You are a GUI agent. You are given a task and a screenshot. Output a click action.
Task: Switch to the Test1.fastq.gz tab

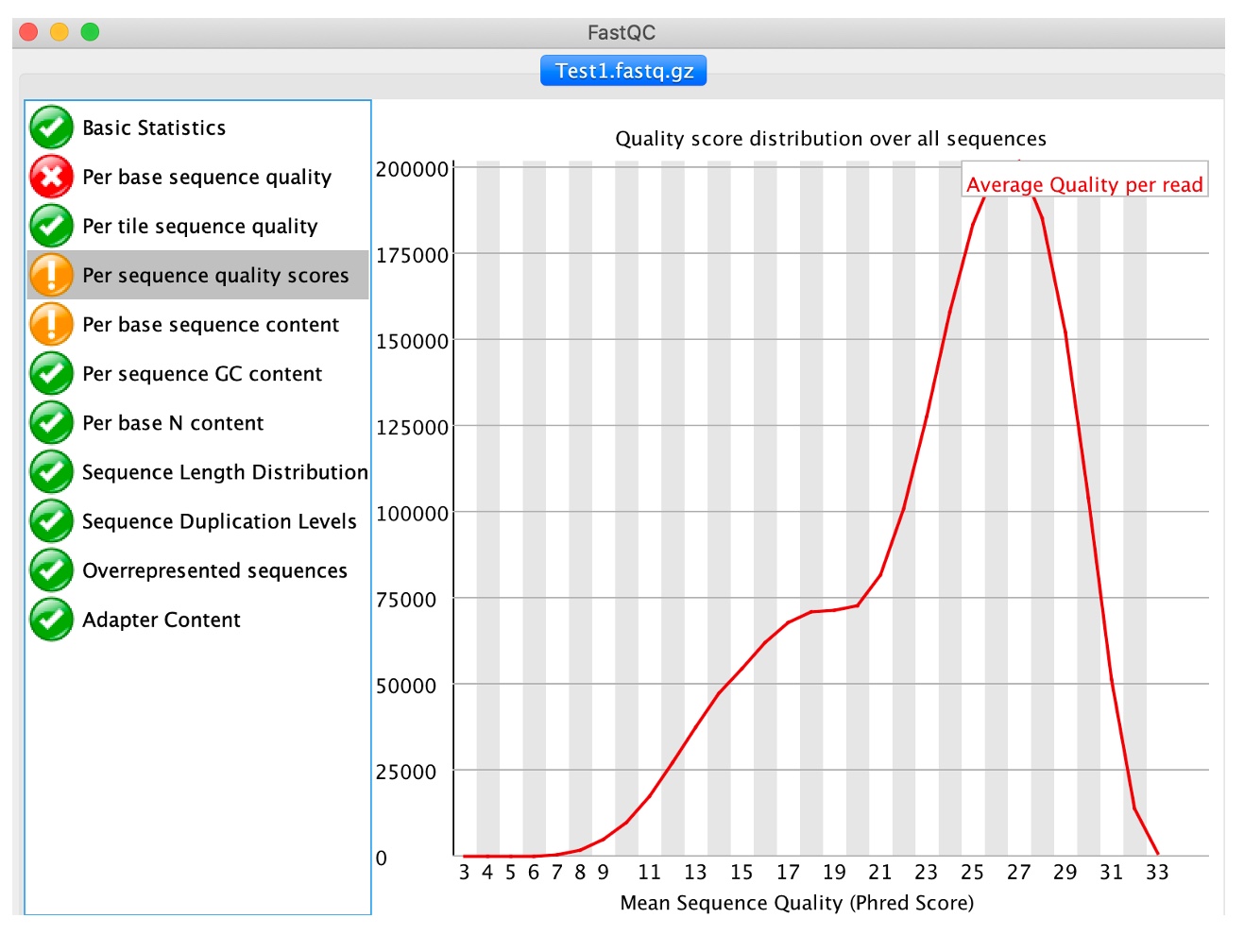point(623,71)
